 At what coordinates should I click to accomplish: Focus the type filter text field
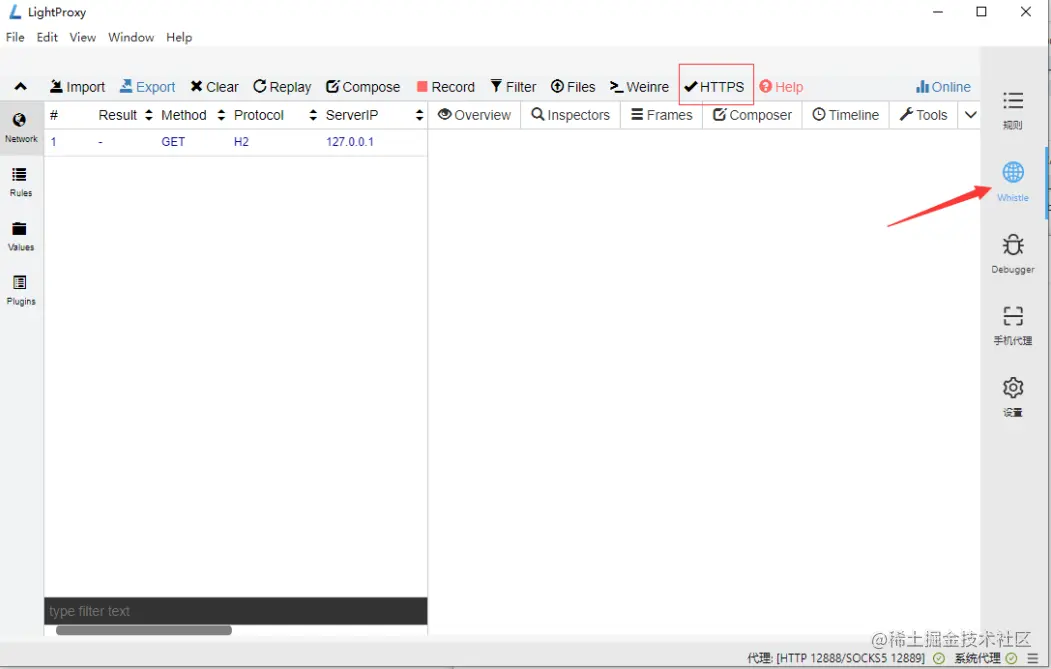point(235,611)
